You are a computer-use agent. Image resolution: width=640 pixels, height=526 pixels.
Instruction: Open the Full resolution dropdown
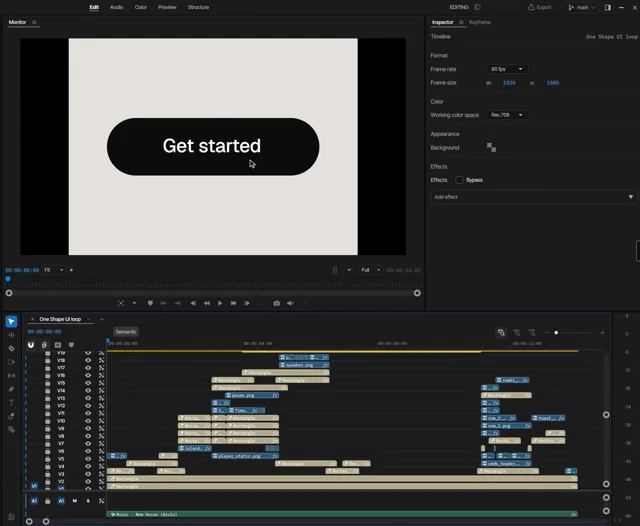(371, 270)
